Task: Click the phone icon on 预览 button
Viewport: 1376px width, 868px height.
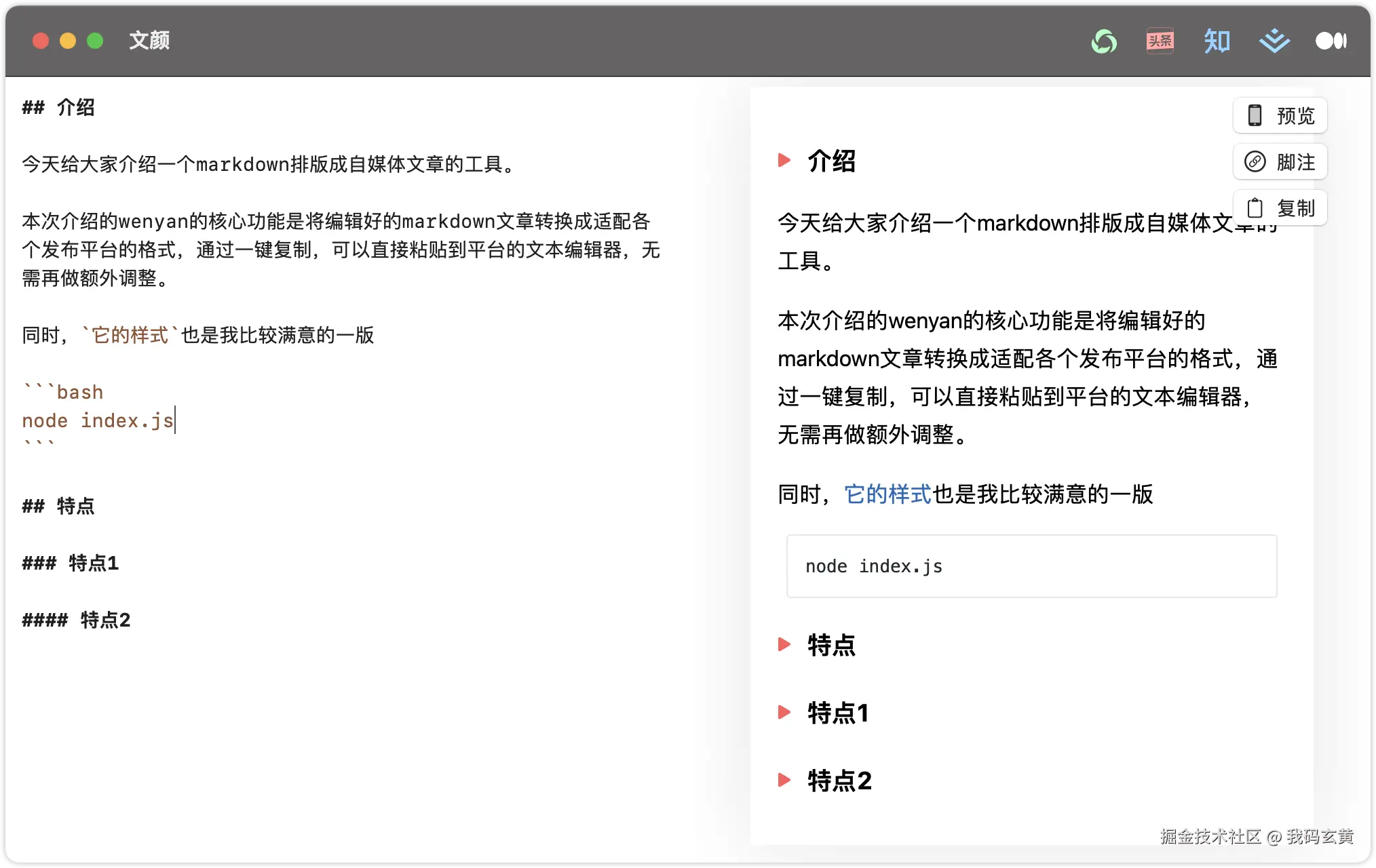Action: coord(1255,116)
